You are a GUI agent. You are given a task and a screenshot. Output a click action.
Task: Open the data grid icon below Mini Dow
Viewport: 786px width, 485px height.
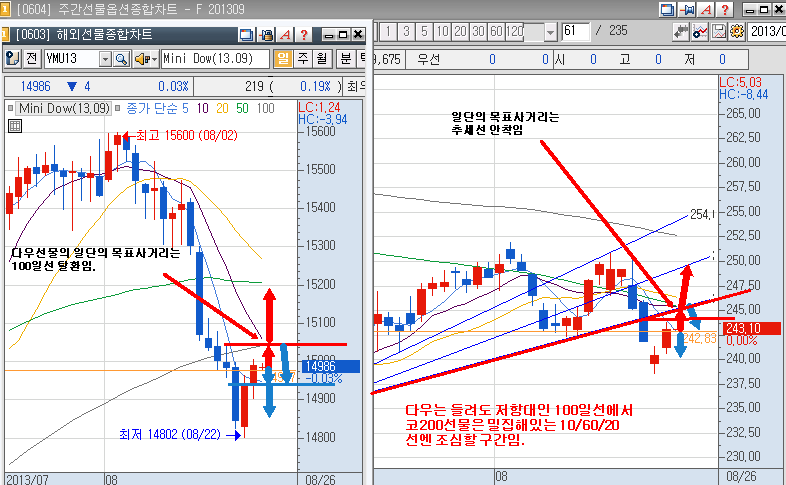coord(14,125)
